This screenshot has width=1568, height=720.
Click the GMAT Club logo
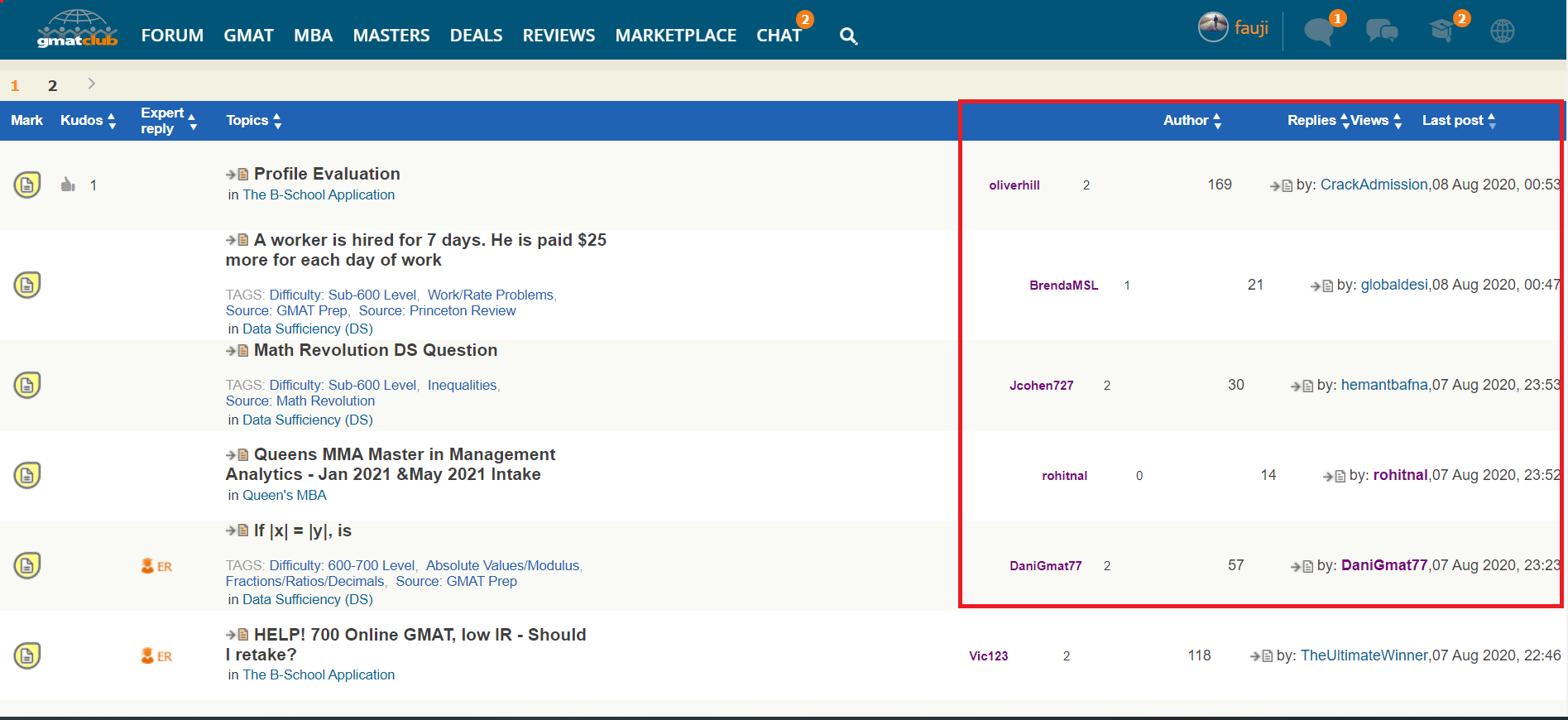pos(77,30)
